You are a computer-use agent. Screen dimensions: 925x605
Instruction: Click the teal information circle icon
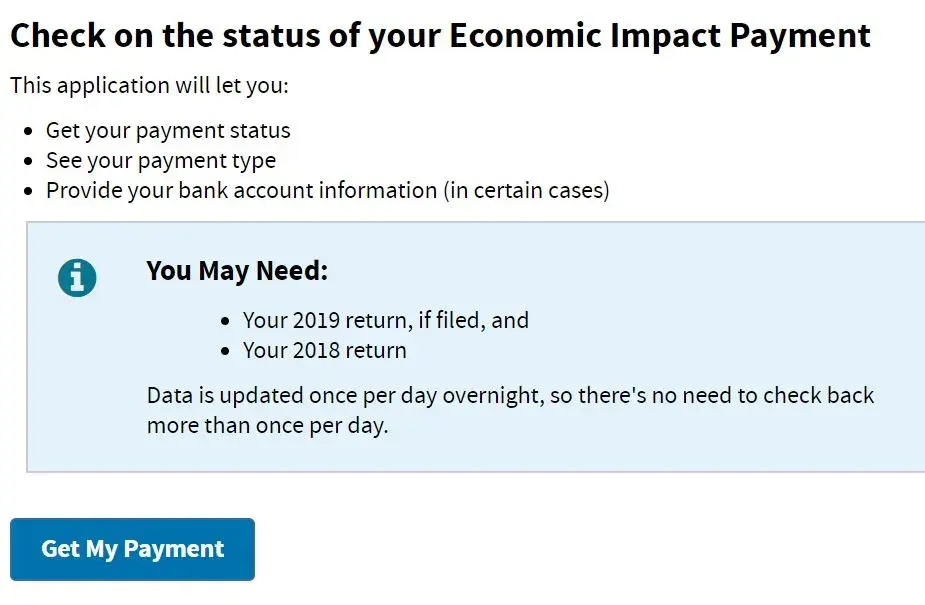tap(77, 277)
